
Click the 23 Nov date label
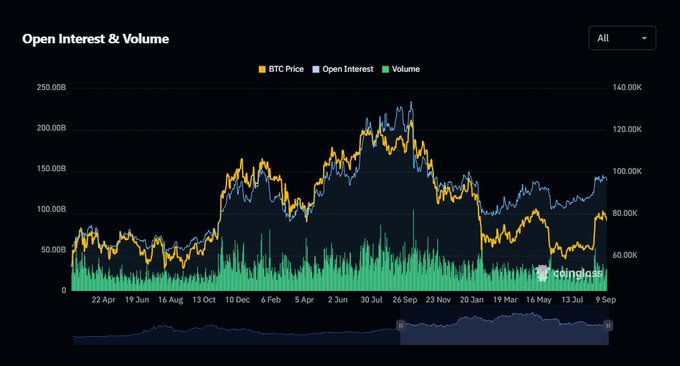point(438,300)
